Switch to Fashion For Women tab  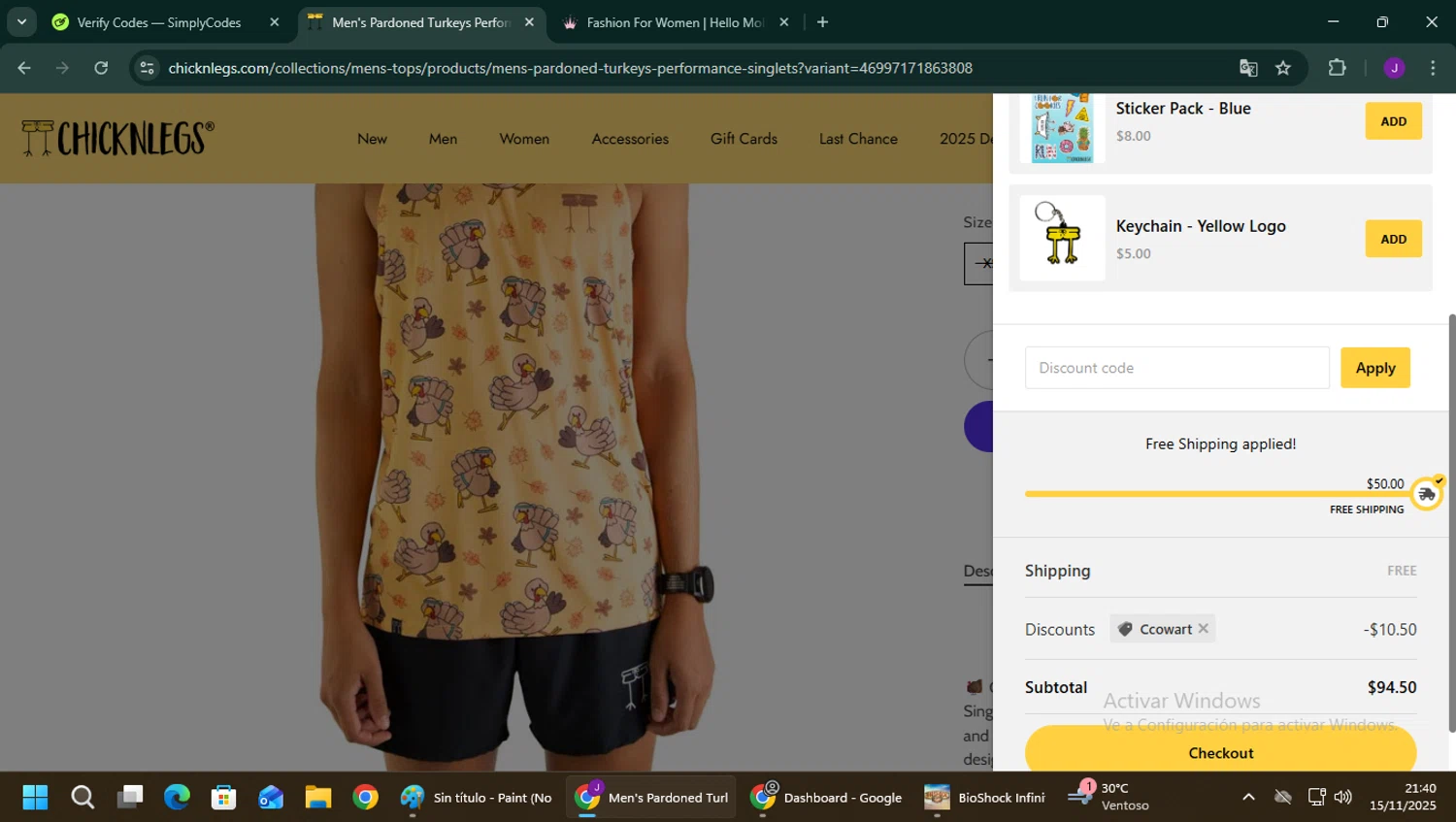point(675,22)
